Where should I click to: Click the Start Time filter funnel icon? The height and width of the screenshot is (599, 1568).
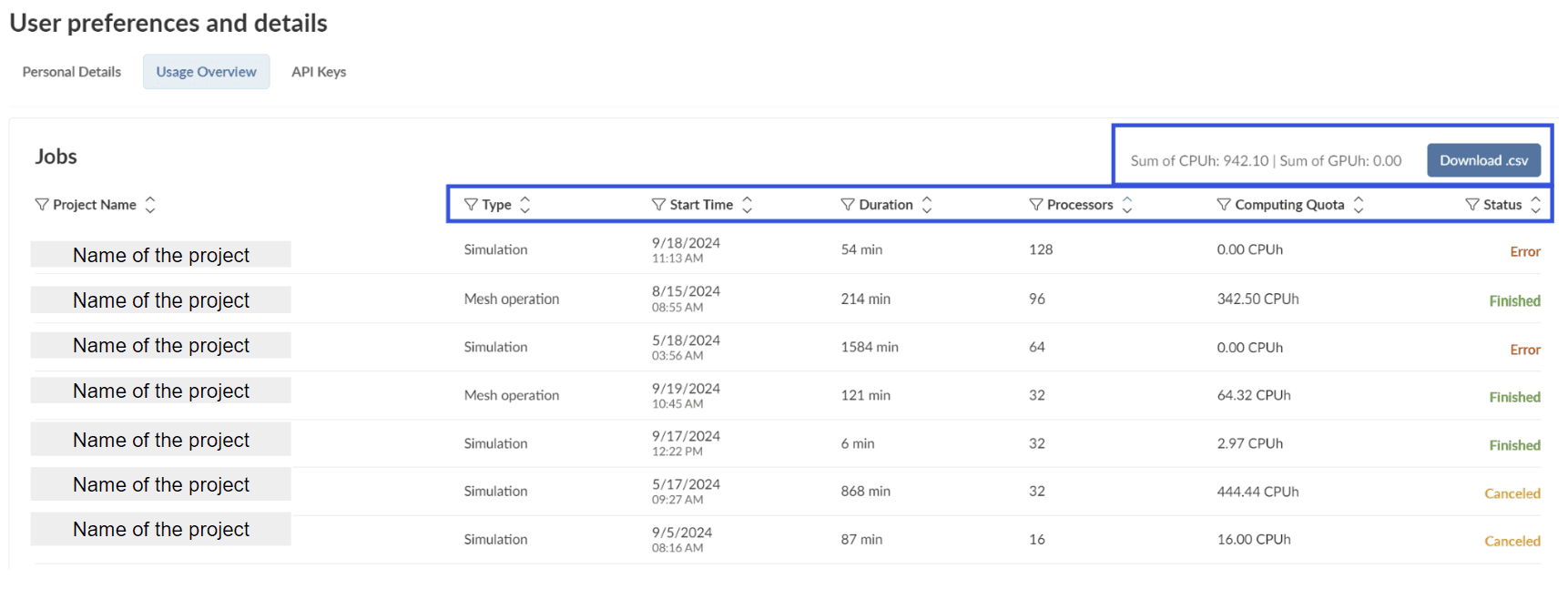(x=658, y=205)
